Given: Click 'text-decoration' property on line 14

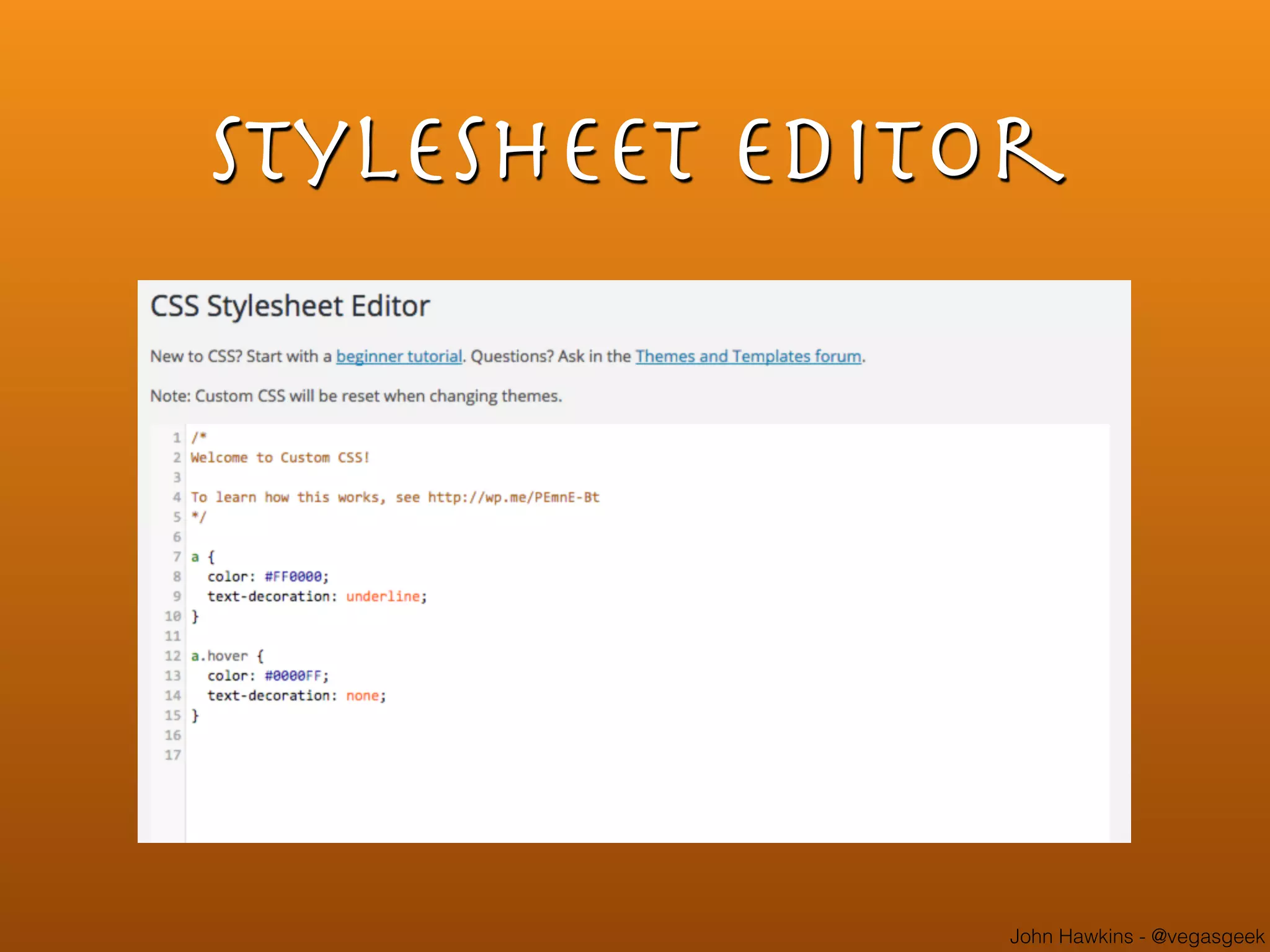Looking at the screenshot, I should [x=269, y=695].
